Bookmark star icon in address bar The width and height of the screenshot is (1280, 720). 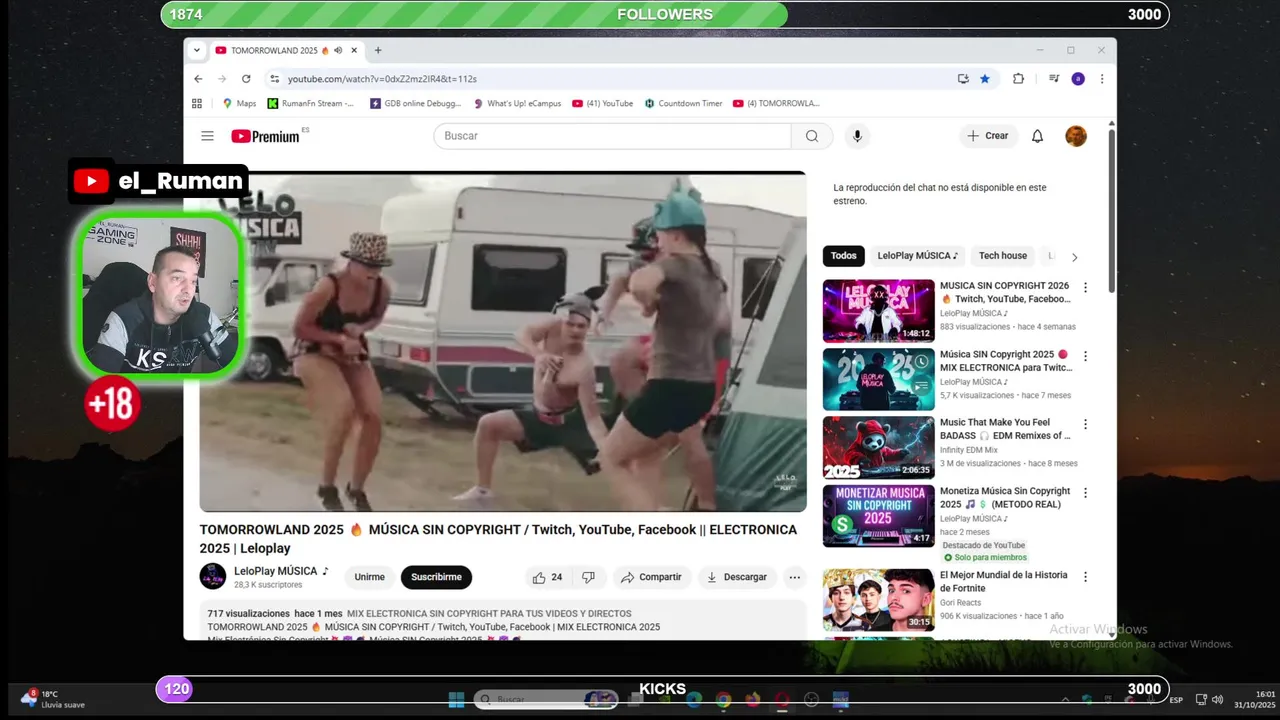985,79
